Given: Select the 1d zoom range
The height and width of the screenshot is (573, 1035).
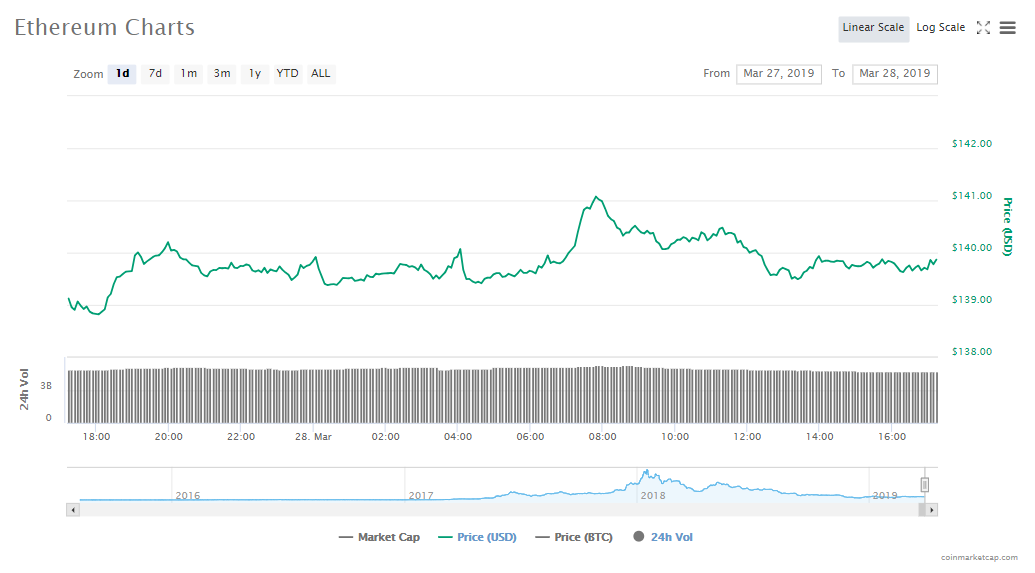Looking at the screenshot, I should point(122,73).
